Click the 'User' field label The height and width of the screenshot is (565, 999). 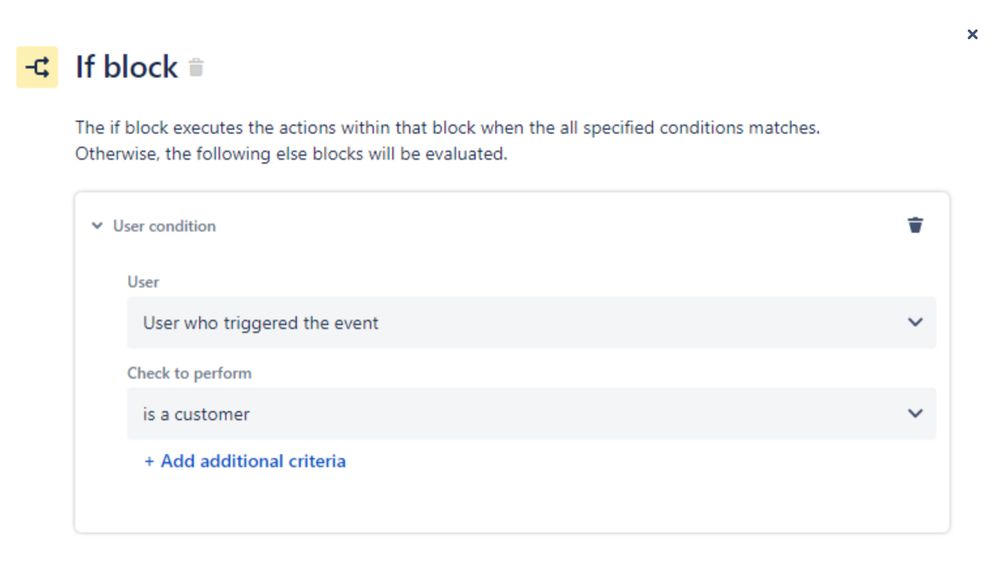coord(143,282)
